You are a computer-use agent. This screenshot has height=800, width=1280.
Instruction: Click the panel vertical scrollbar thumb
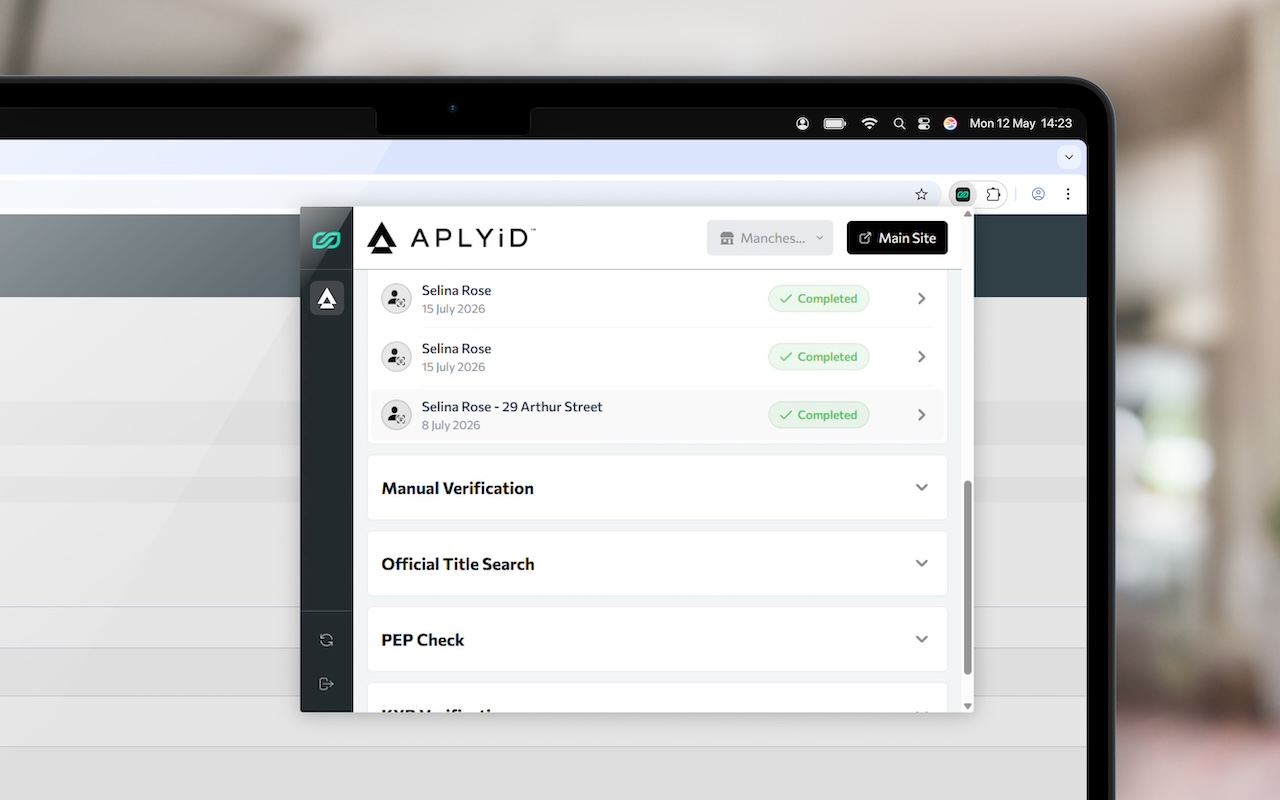click(x=967, y=577)
